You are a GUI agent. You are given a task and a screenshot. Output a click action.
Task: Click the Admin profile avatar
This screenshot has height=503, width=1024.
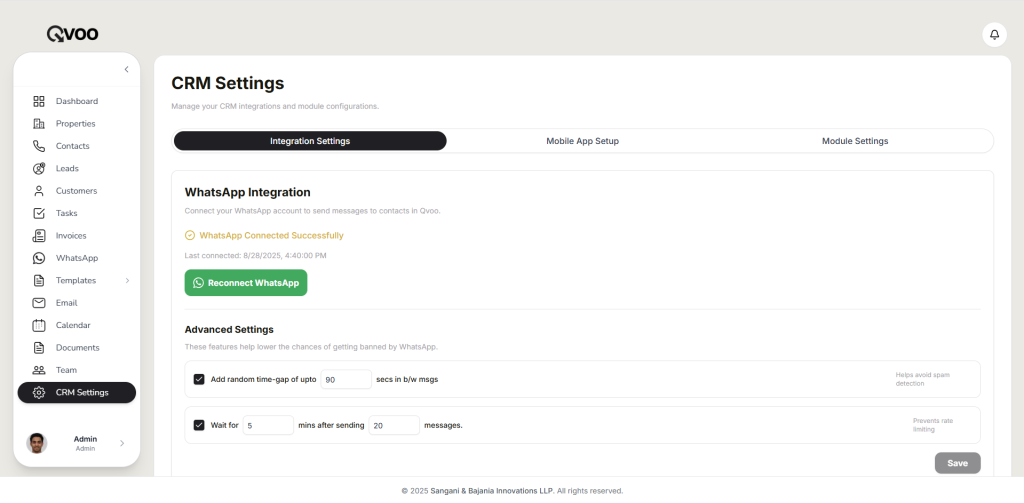point(37,443)
